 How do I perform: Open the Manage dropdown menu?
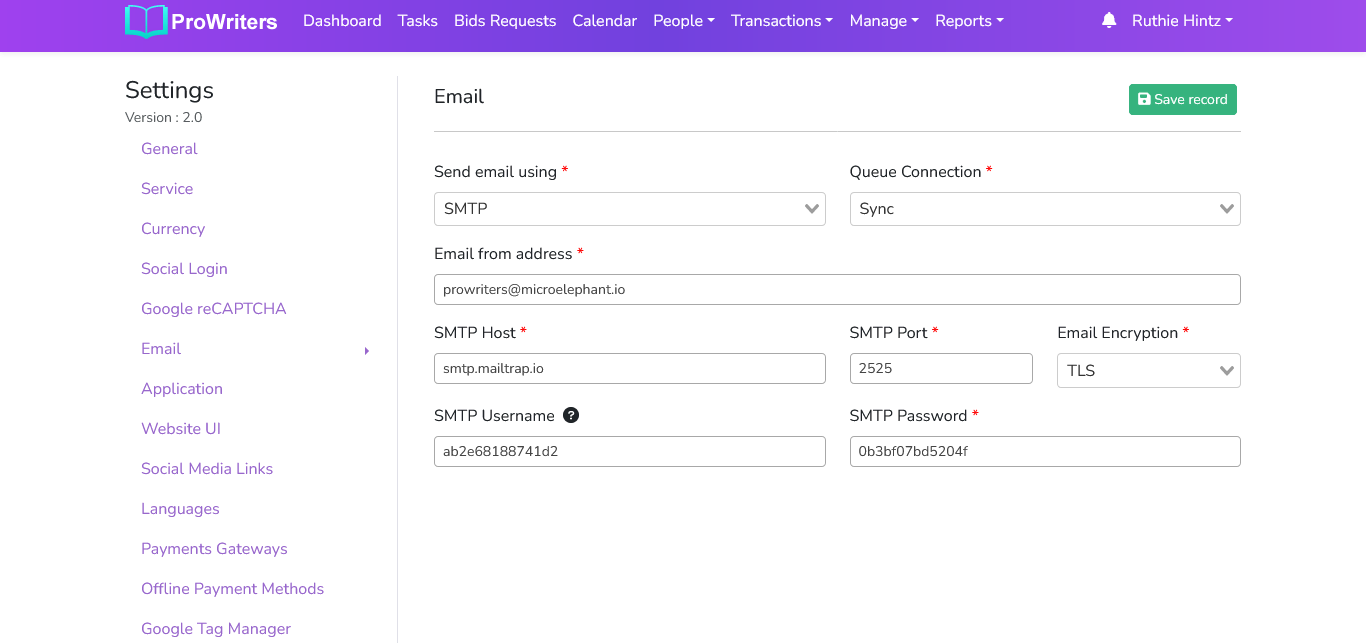click(883, 21)
